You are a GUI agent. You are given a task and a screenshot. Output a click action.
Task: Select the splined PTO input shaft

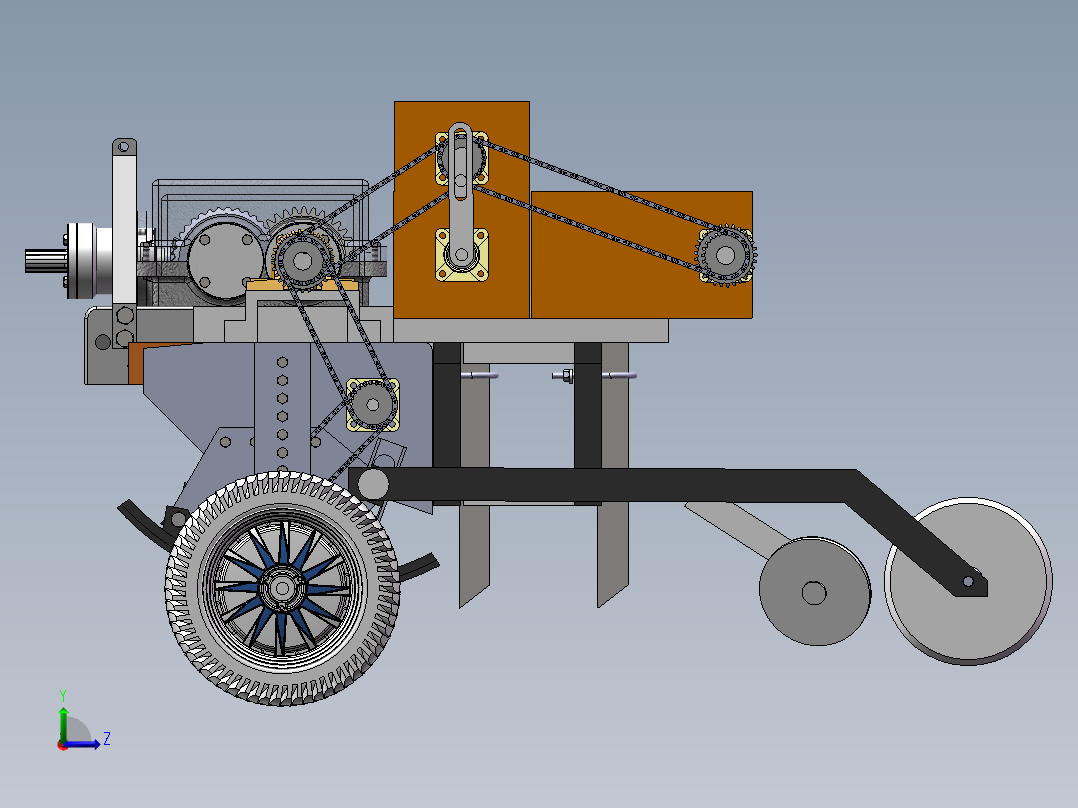(x=45, y=261)
